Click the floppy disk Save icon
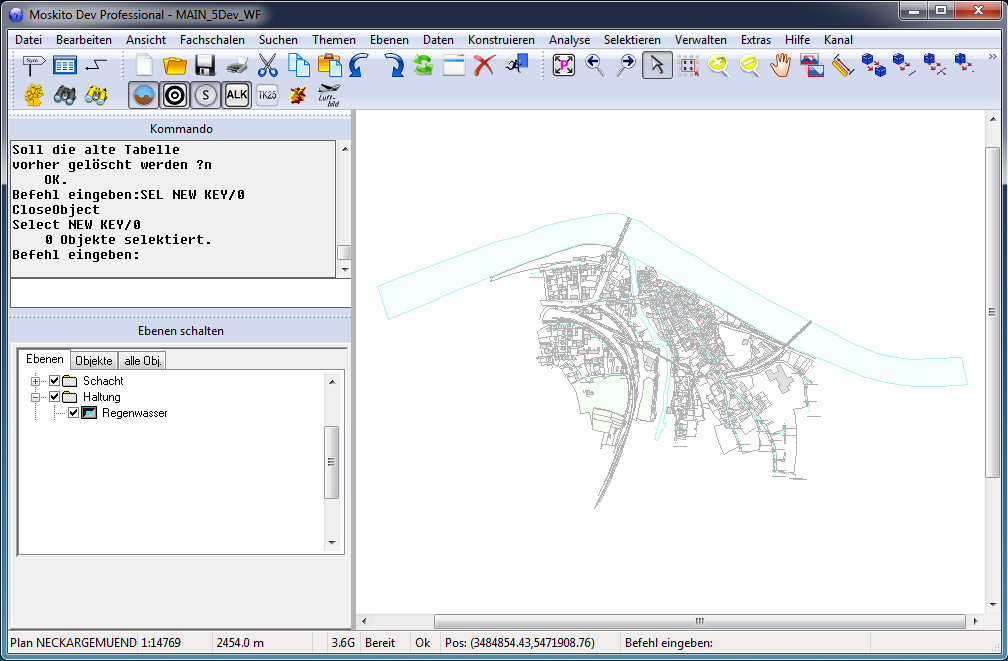1008x661 pixels. [x=205, y=66]
